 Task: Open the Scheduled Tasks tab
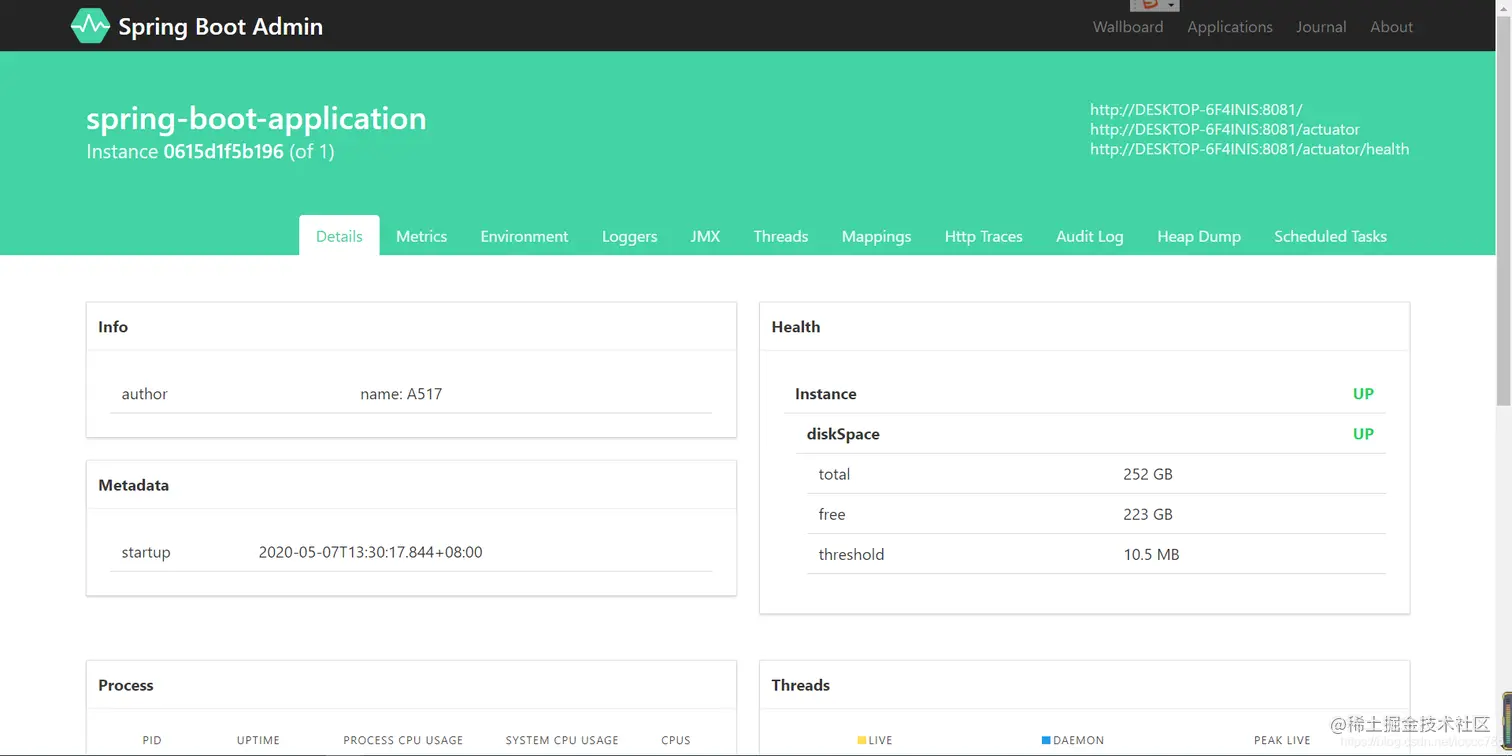(x=1330, y=236)
